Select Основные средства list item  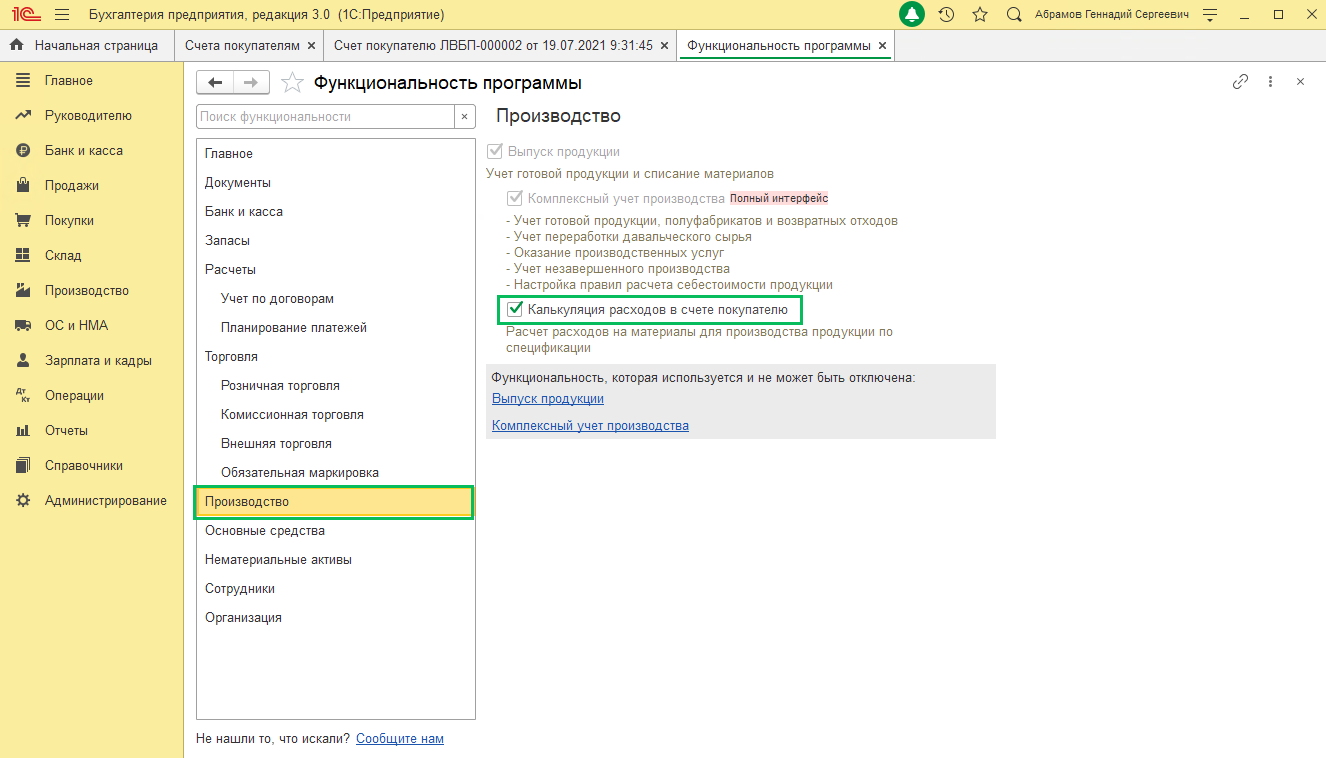coord(335,530)
